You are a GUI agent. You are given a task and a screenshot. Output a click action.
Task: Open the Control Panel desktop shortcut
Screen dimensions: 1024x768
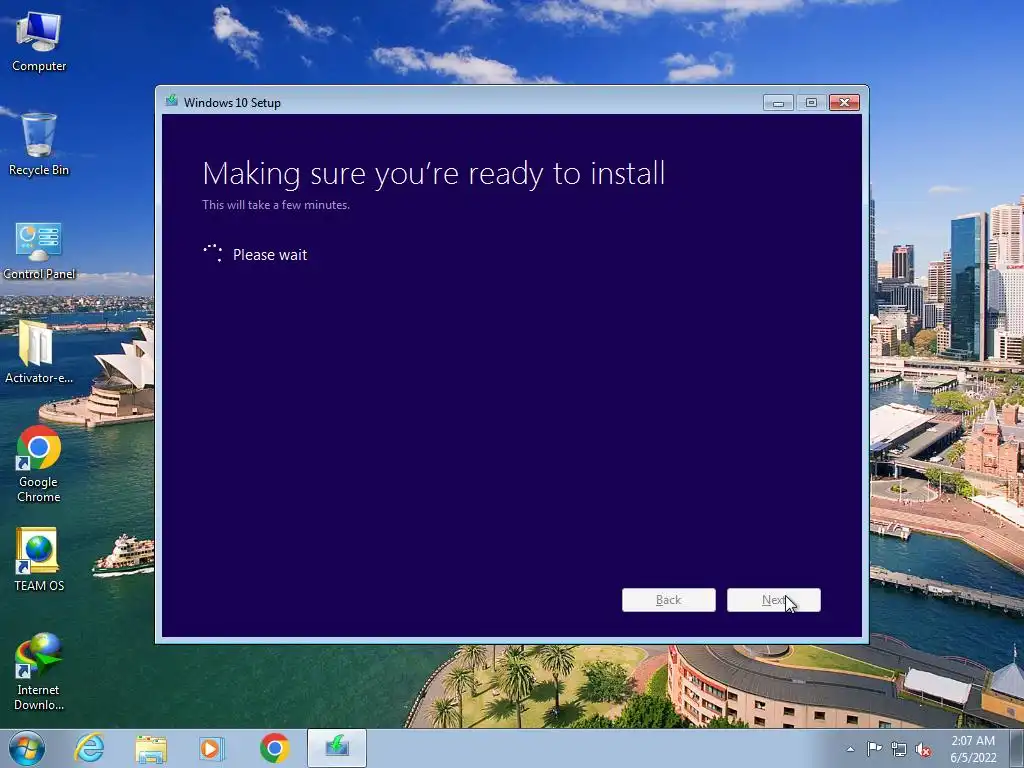(39, 251)
